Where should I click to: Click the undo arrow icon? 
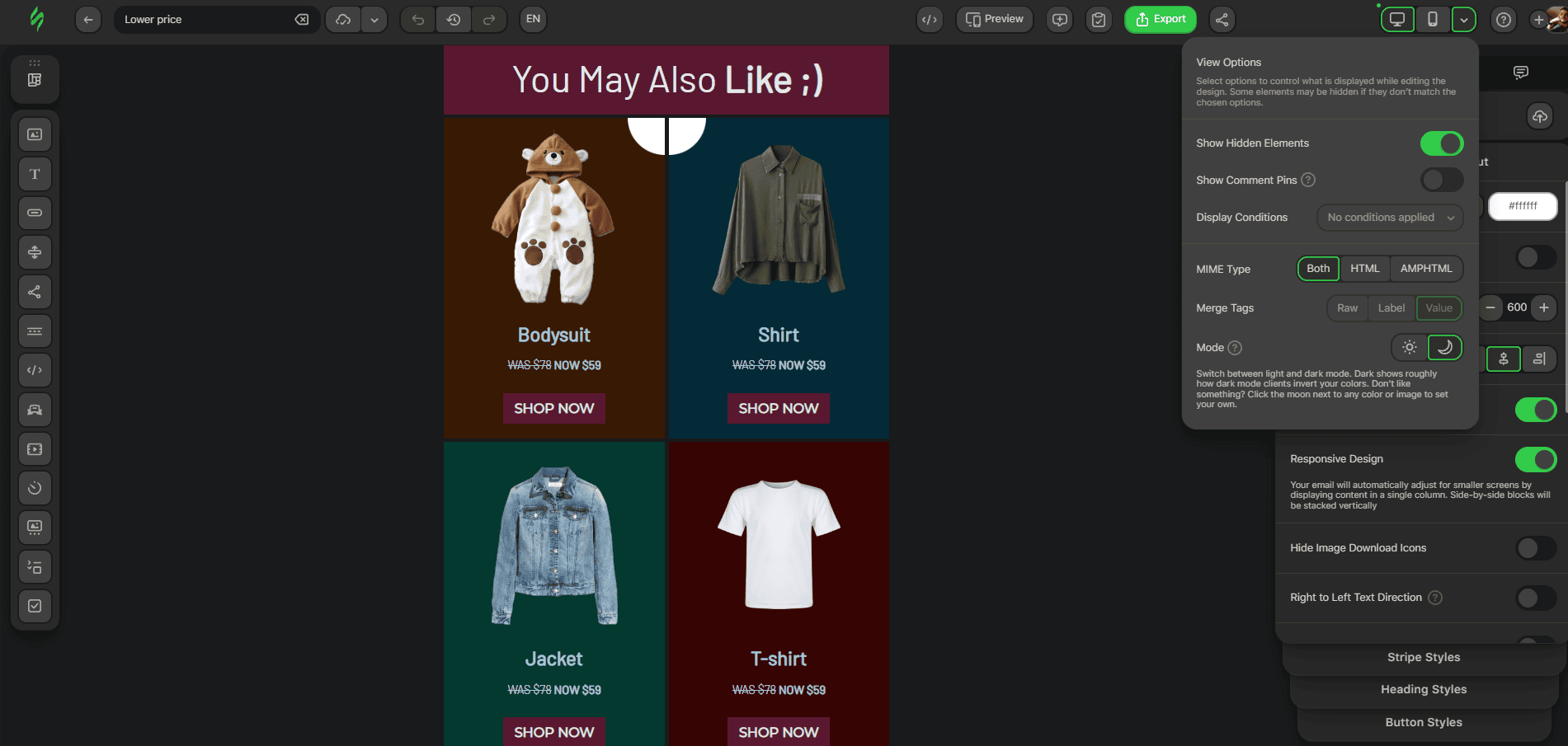pos(418,19)
